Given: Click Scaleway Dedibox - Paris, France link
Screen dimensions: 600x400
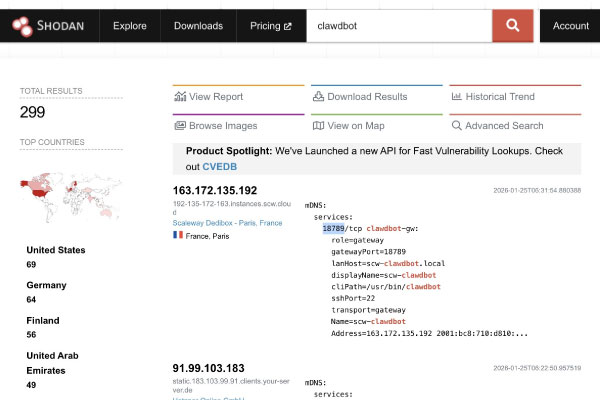Looking at the screenshot, I should (x=227, y=223).
